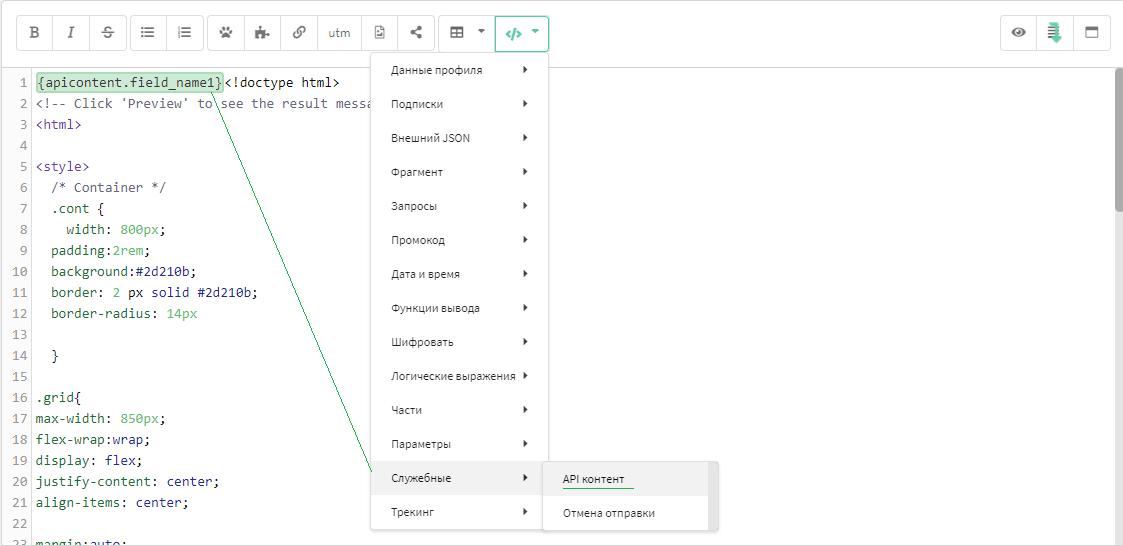Click the green arrow scroll-sync icon

(x=1055, y=33)
